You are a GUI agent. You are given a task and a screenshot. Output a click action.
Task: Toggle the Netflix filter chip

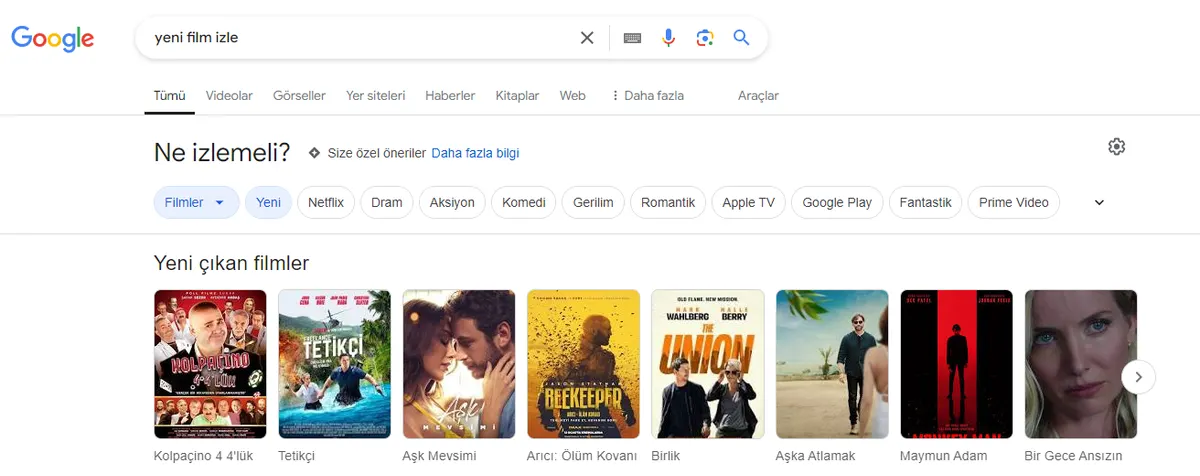(325, 202)
